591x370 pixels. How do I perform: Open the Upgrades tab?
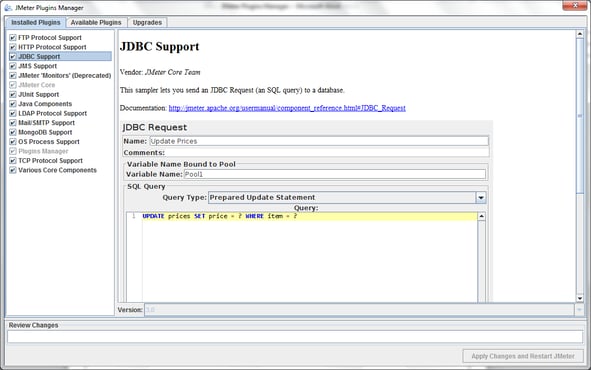tap(147, 23)
